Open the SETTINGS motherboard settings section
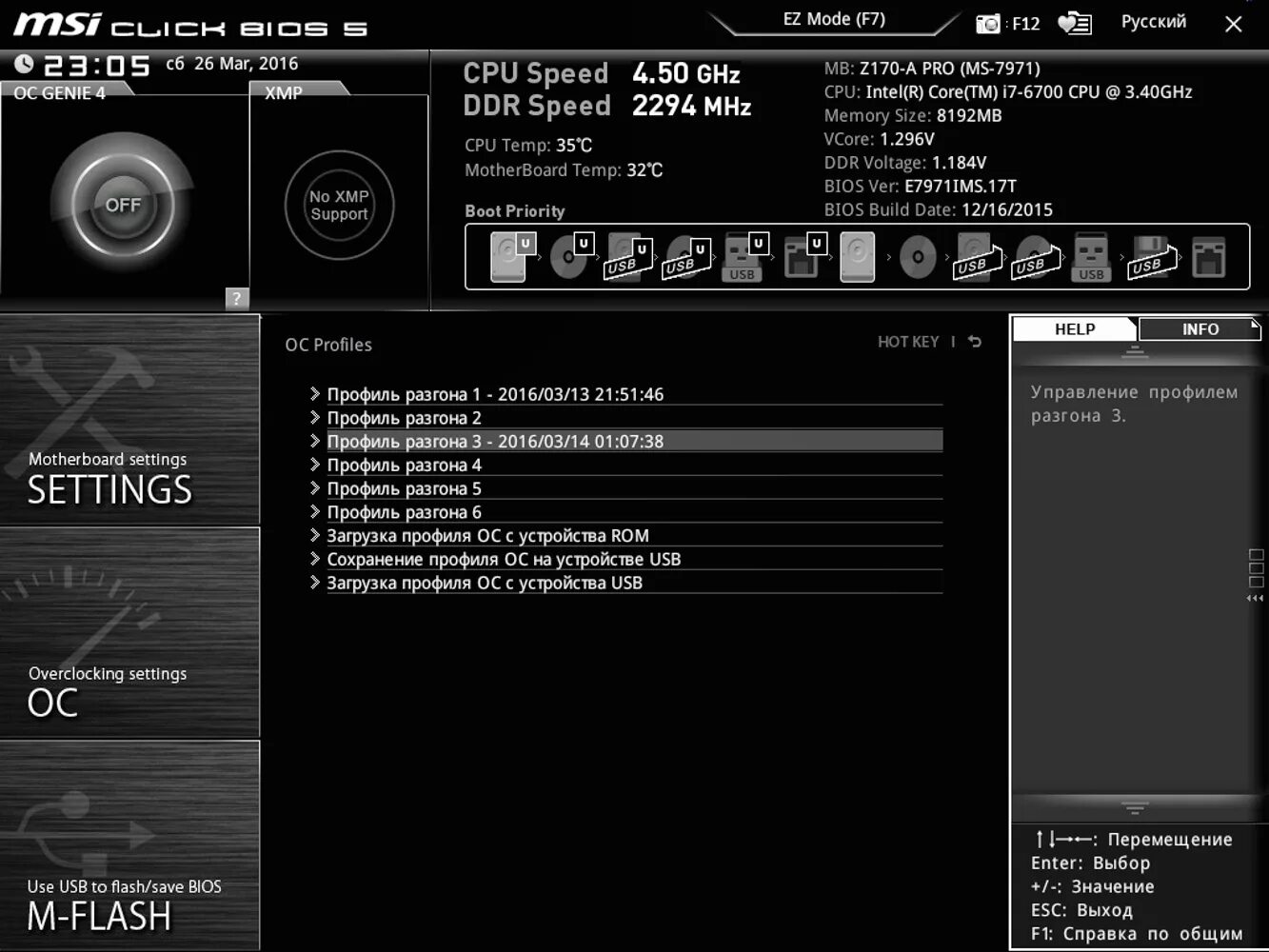 [x=129, y=420]
